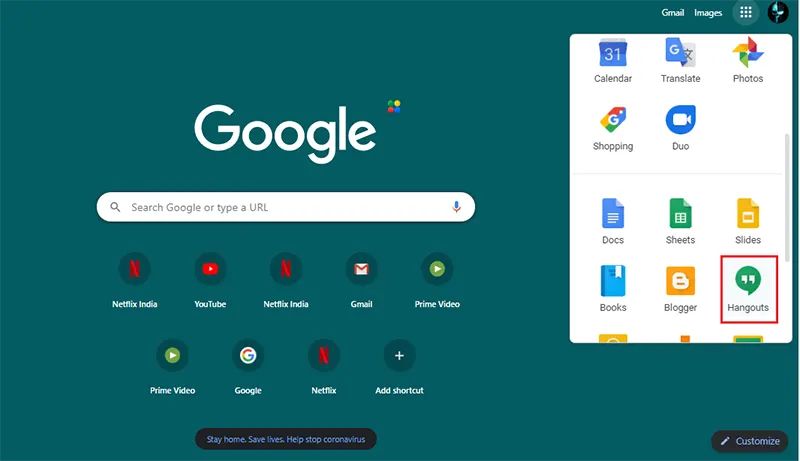
Task: Open Sheets from the apps panel
Action: click(680, 222)
